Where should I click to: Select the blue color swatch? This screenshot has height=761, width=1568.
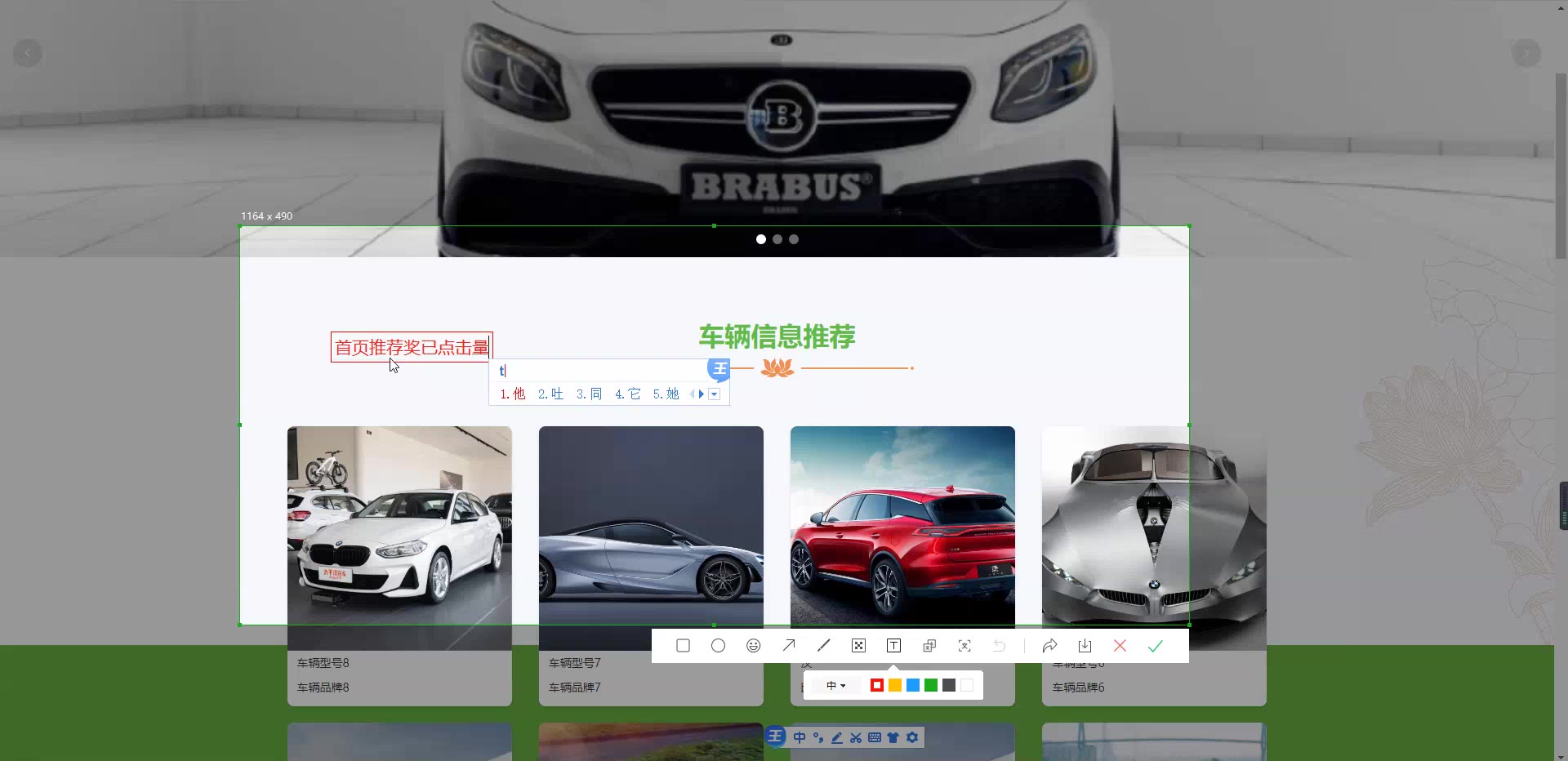pyautogui.click(x=913, y=685)
